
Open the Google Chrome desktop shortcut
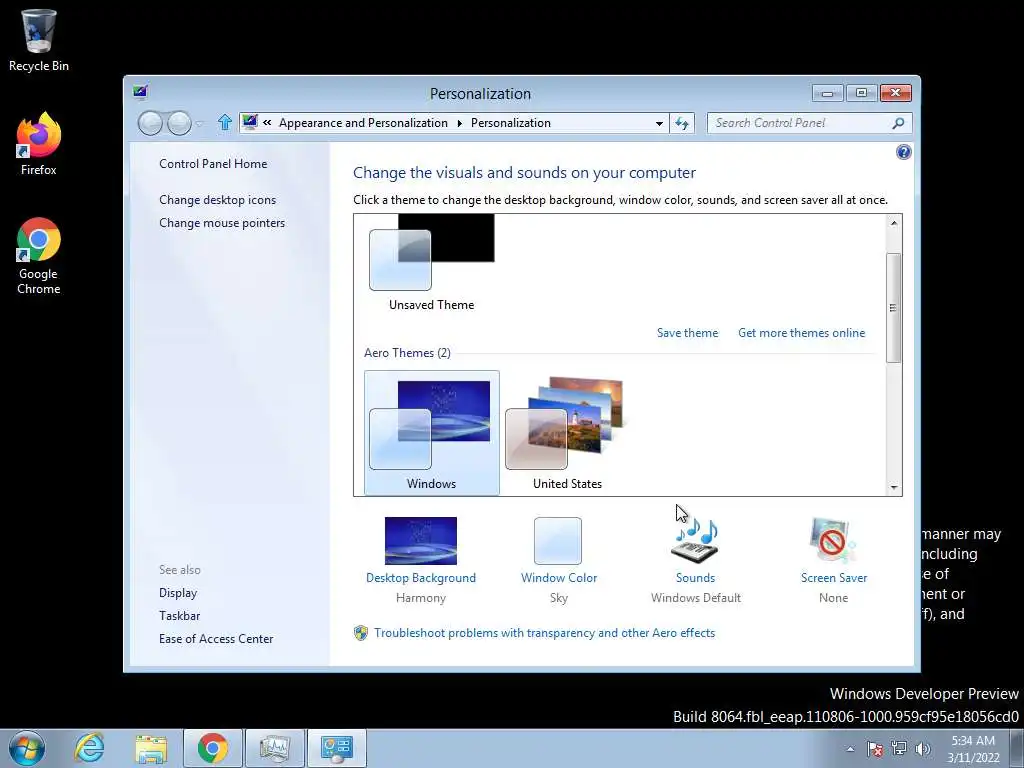[x=39, y=256]
